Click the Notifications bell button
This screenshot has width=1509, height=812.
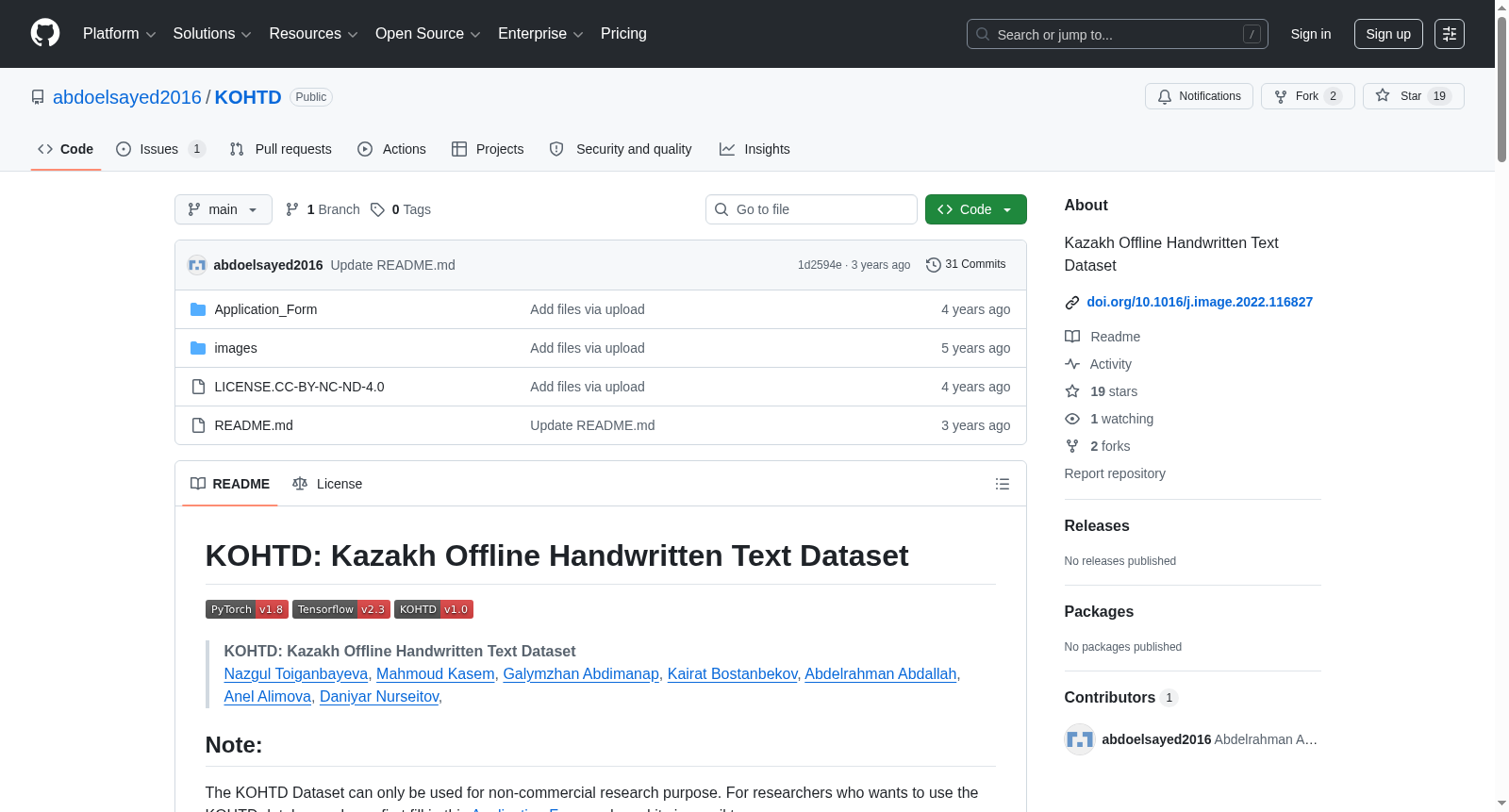pyautogui.click(x=1199, y=96)
